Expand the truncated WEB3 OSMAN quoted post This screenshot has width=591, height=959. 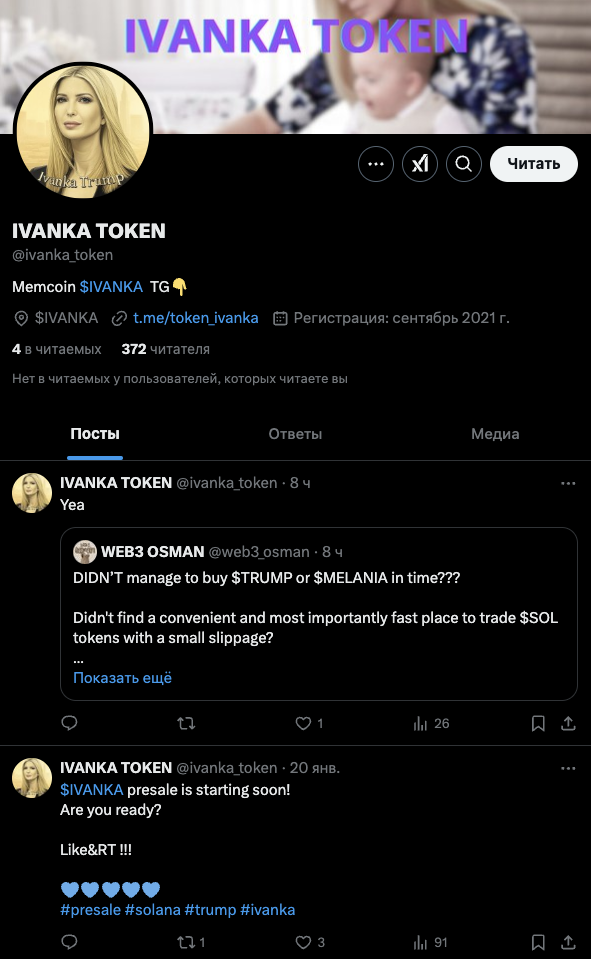click(121, 677)
